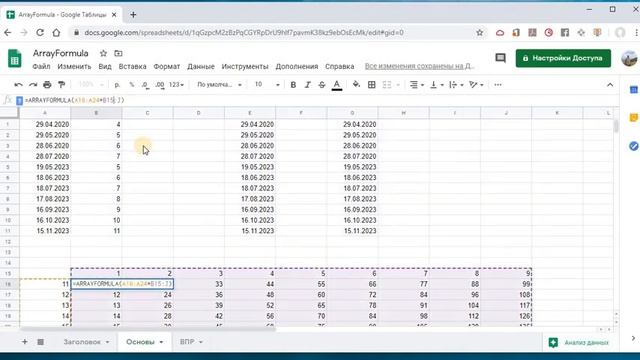This screenshot has height=360, width=640.
Task: Open the 123 number formats dropdown
Action: (176, 85)
